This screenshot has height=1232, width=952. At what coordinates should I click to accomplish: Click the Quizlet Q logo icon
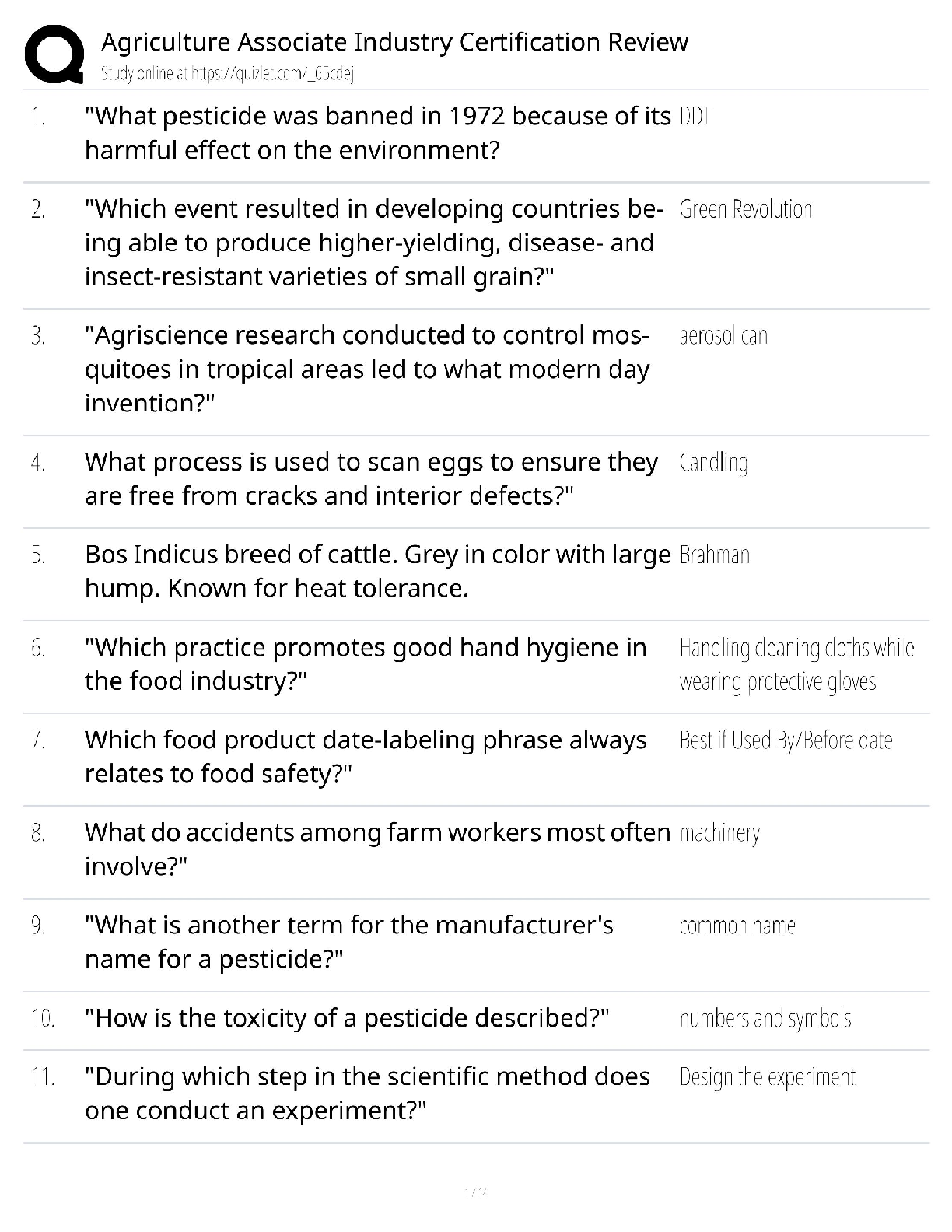point(54,54)
